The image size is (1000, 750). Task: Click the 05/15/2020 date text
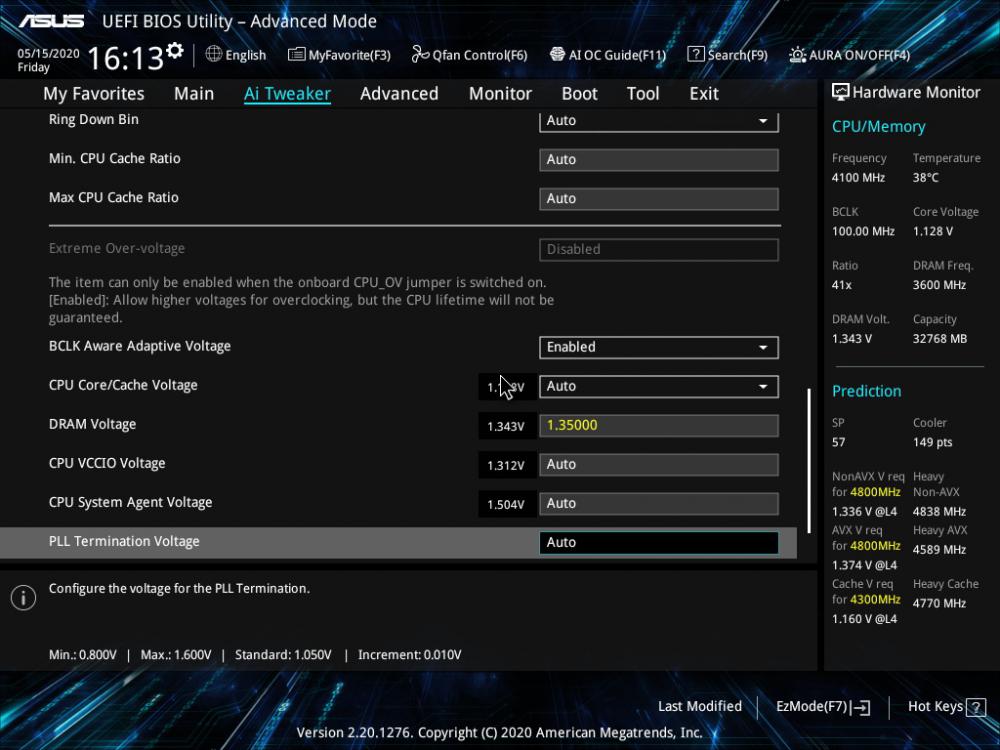coord(48,53)
